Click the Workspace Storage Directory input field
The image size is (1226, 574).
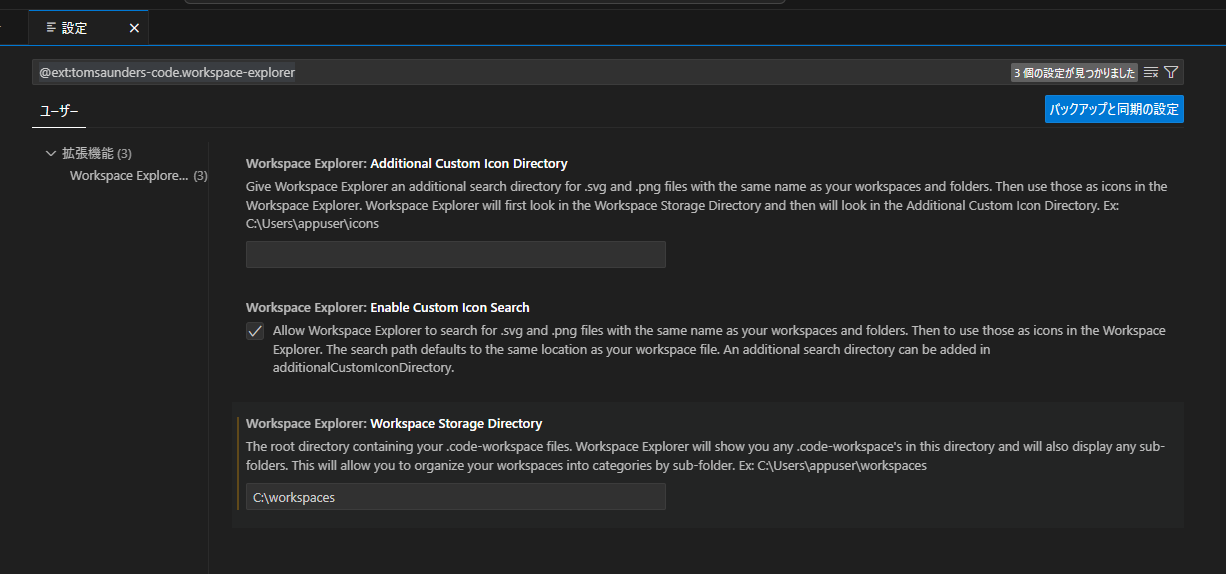(x=455, y=497)
